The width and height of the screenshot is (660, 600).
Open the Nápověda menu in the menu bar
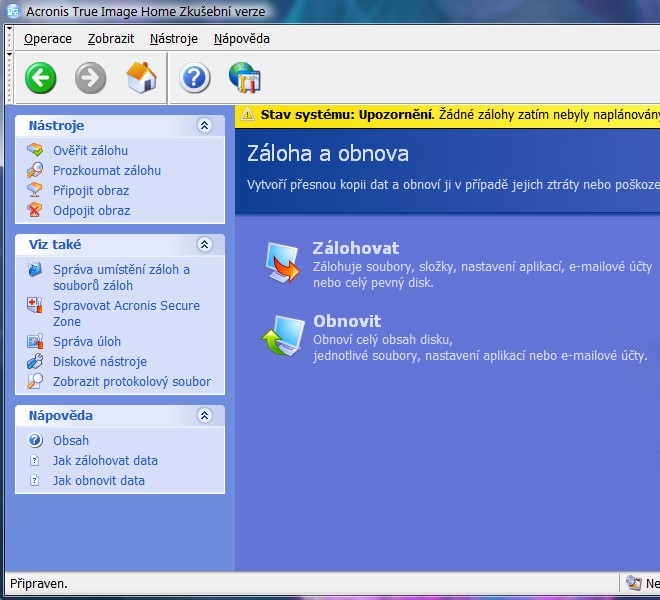(242, 39)
